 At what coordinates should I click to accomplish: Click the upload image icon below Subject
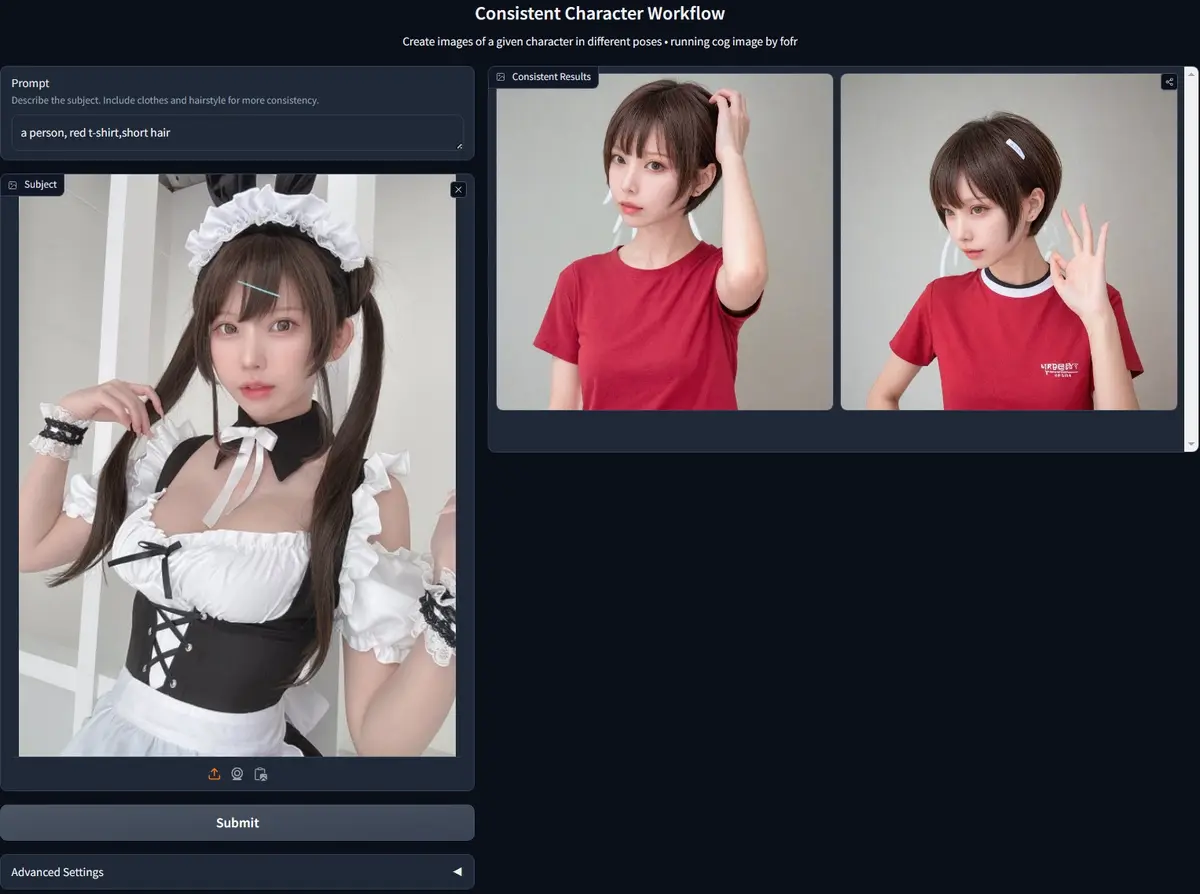tap(214, 774)
